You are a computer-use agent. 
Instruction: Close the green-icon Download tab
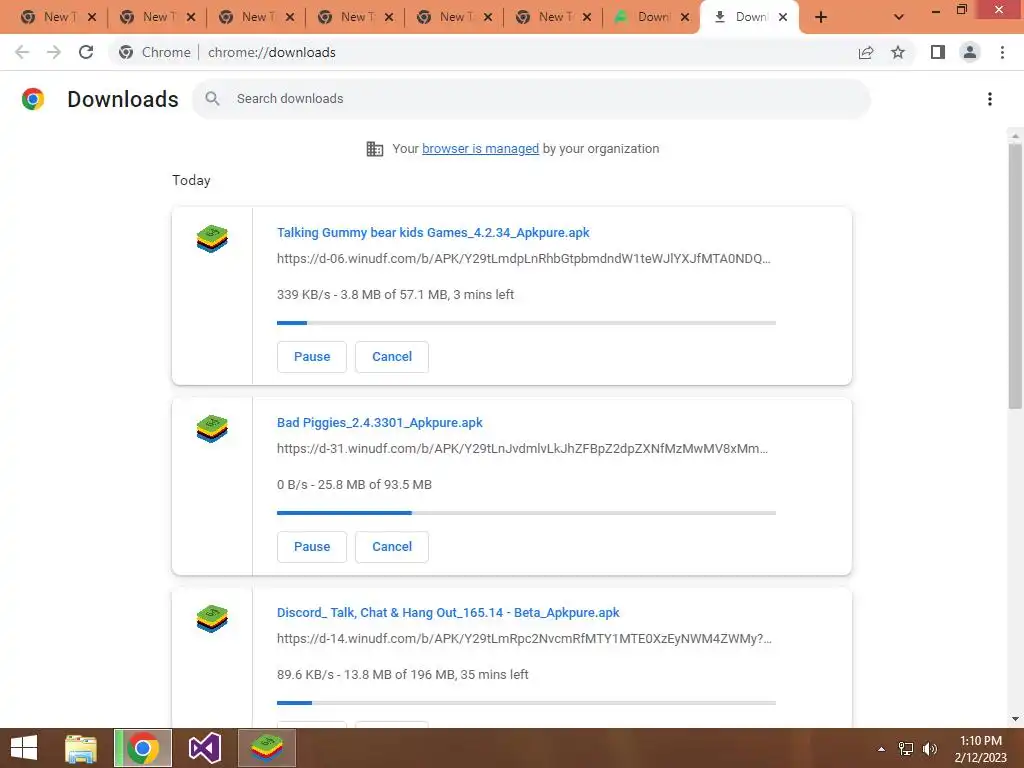pyautogui.click(x=684, y=17)
